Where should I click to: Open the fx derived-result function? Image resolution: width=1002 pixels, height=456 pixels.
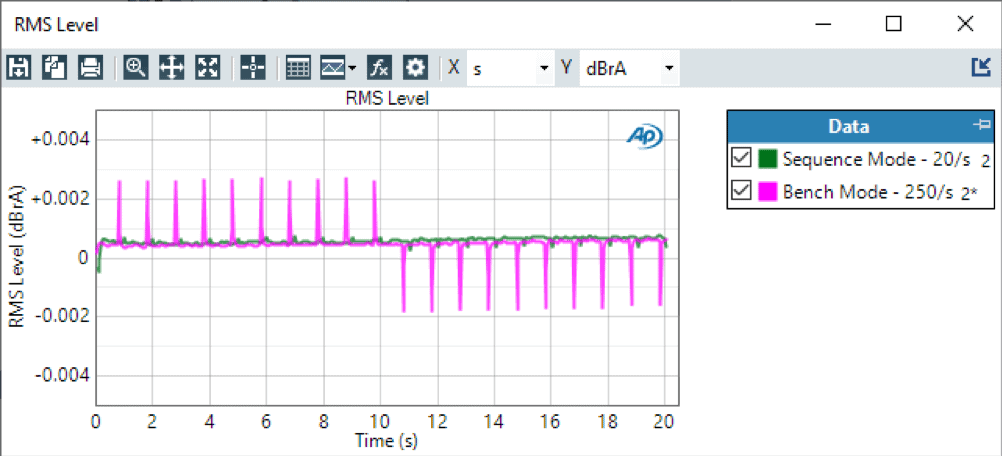[379, 68]
